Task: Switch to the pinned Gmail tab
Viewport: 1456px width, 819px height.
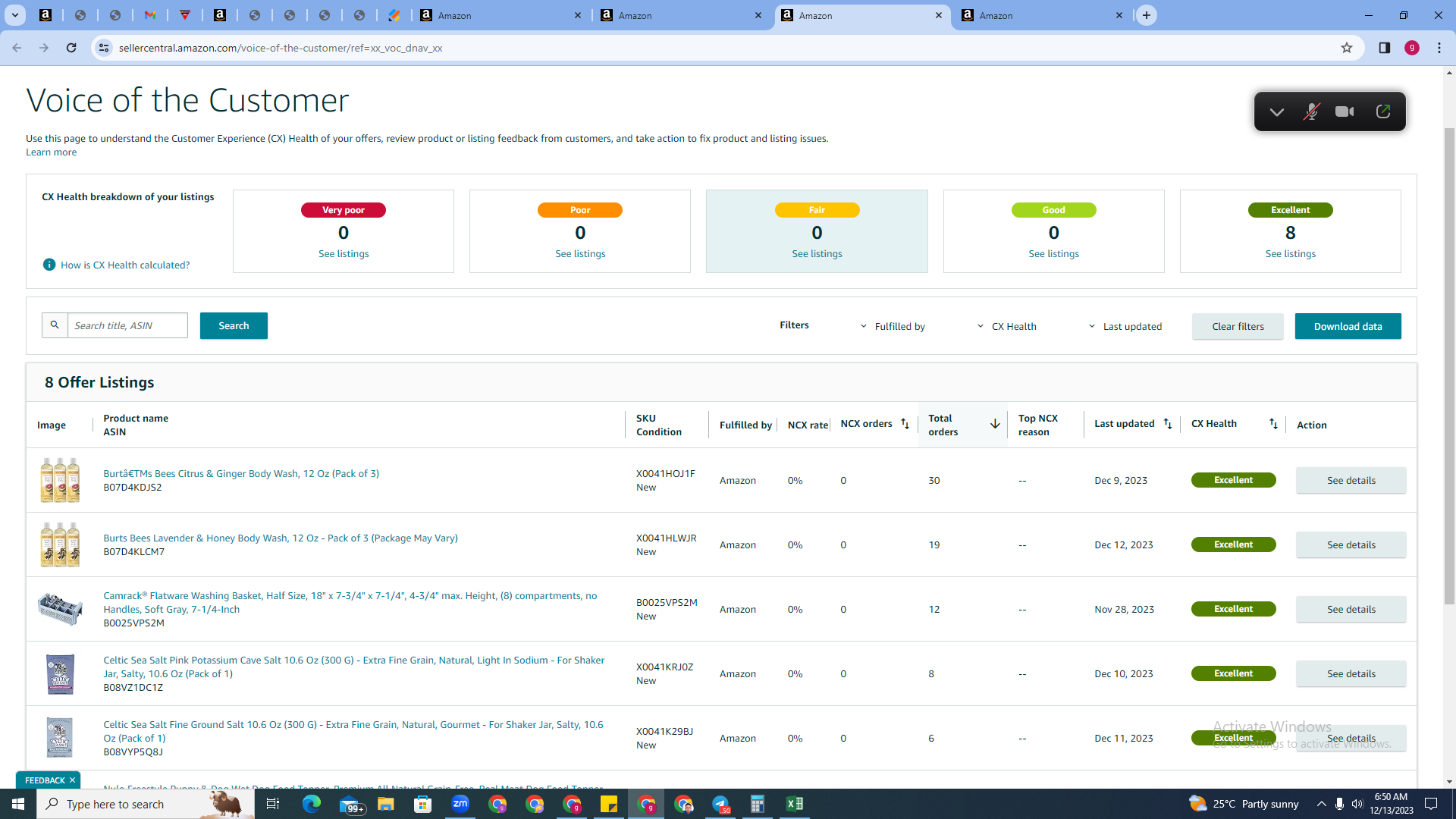Action: (x=150, y=15)
